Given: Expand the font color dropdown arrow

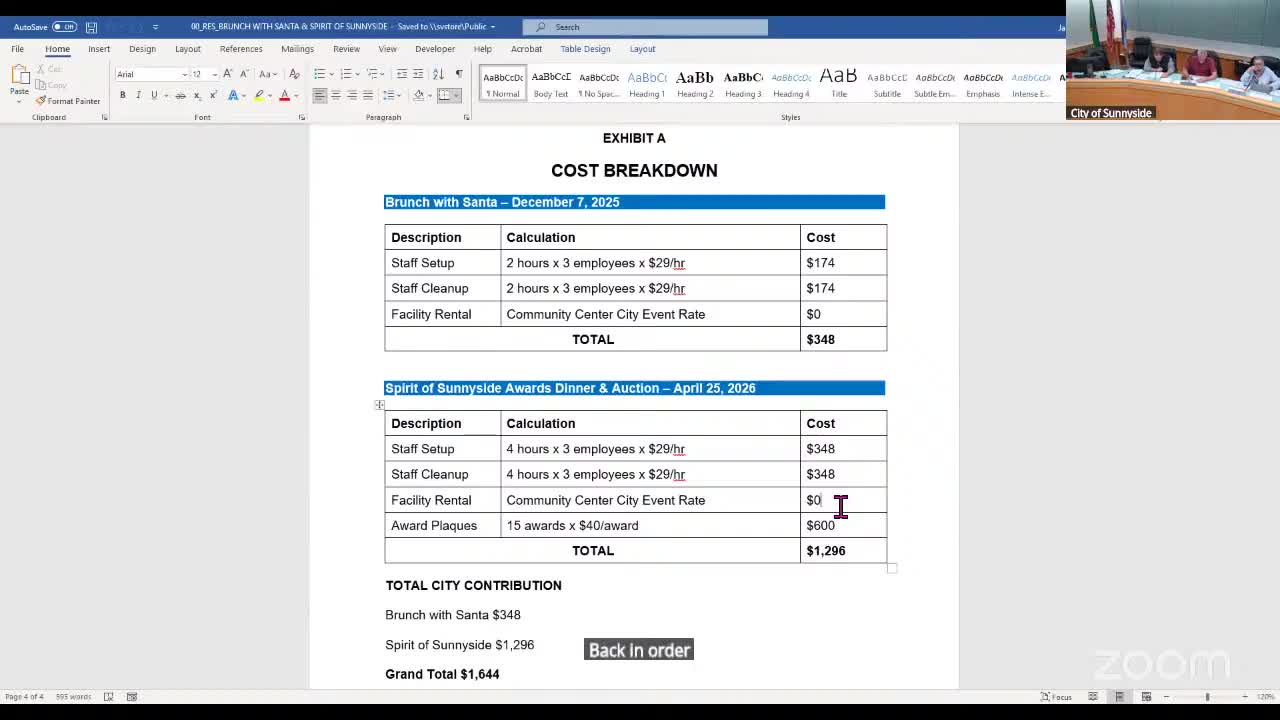Looking at the screenshot, I should click(296, 95).
